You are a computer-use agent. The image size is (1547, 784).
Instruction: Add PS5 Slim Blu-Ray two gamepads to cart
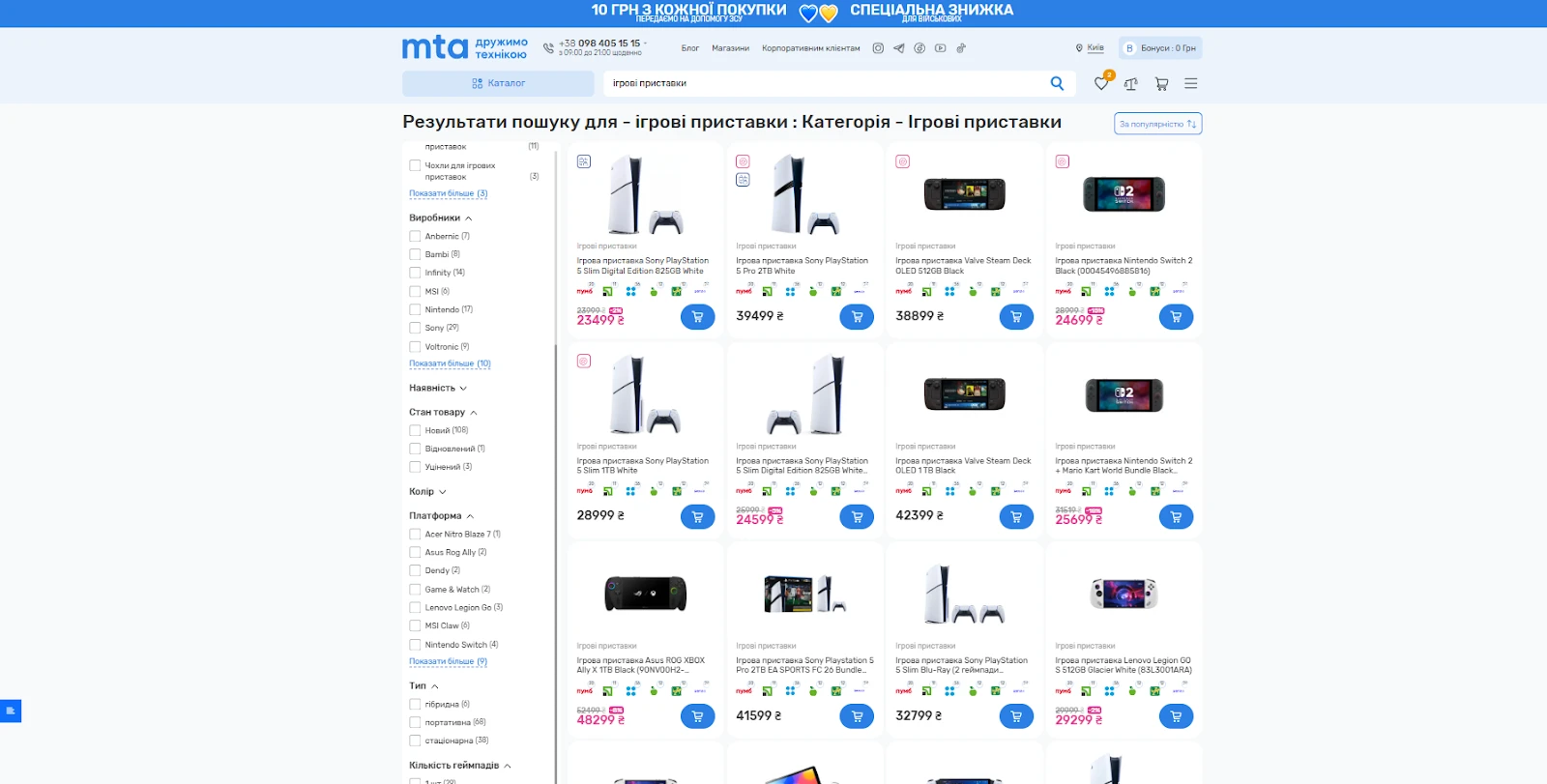point(1016,716)
